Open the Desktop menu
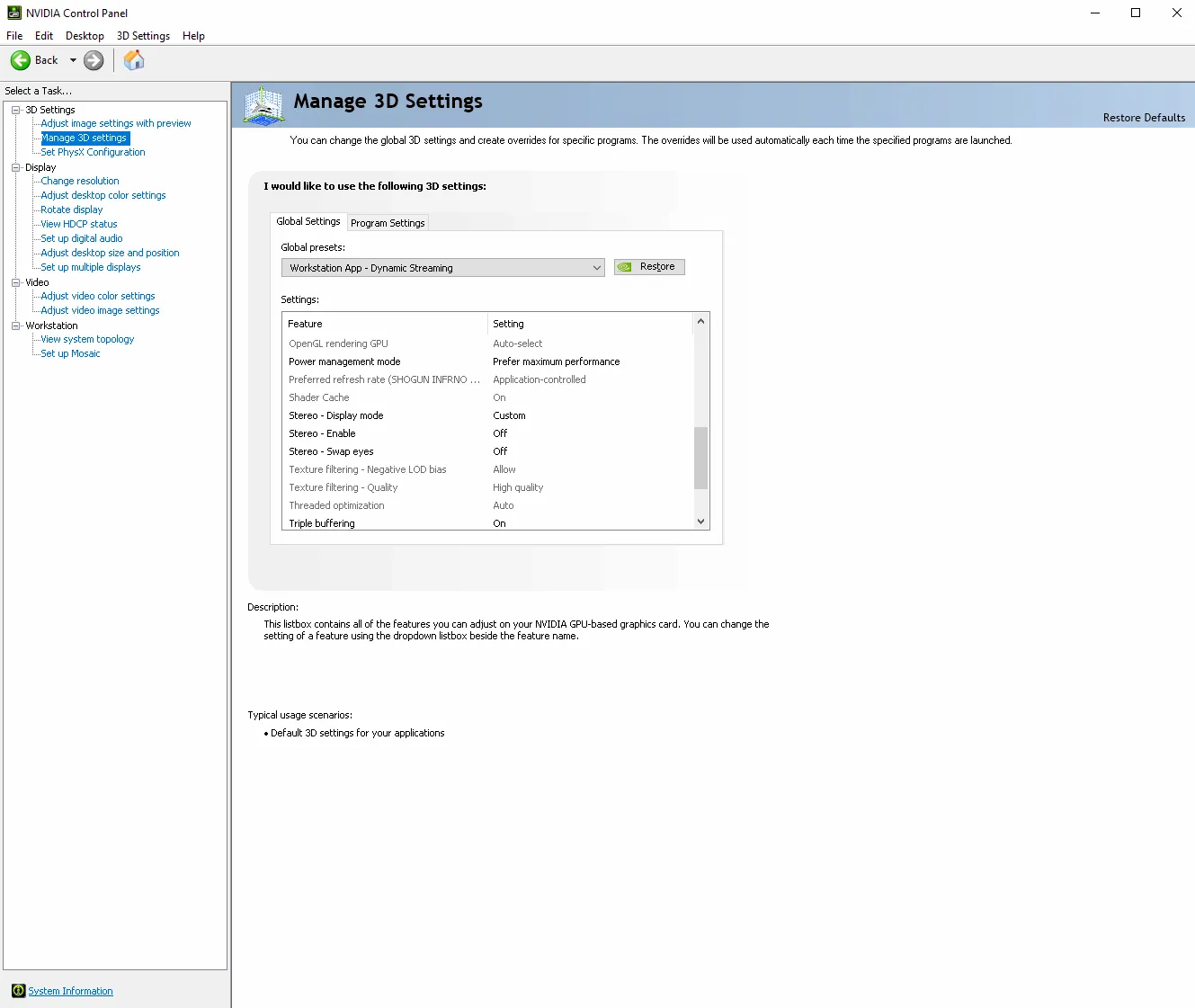The image size is (1195, 1008). point(85,36)
